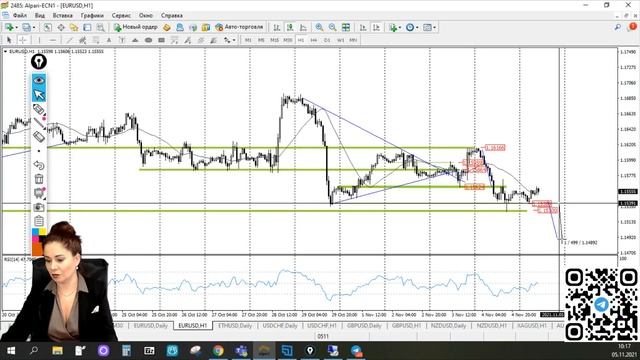Click the undo arrow in drawing overlay
This screenshot has width=640, height=360.
coord(39,165)
